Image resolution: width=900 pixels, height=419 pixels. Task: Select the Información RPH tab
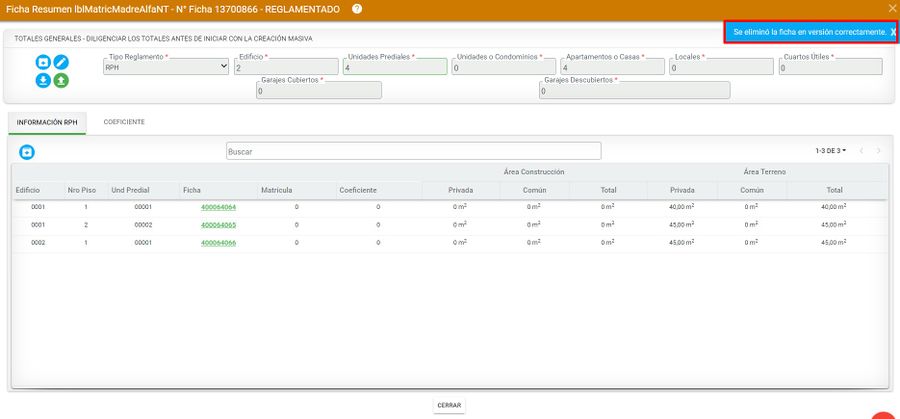47,122
